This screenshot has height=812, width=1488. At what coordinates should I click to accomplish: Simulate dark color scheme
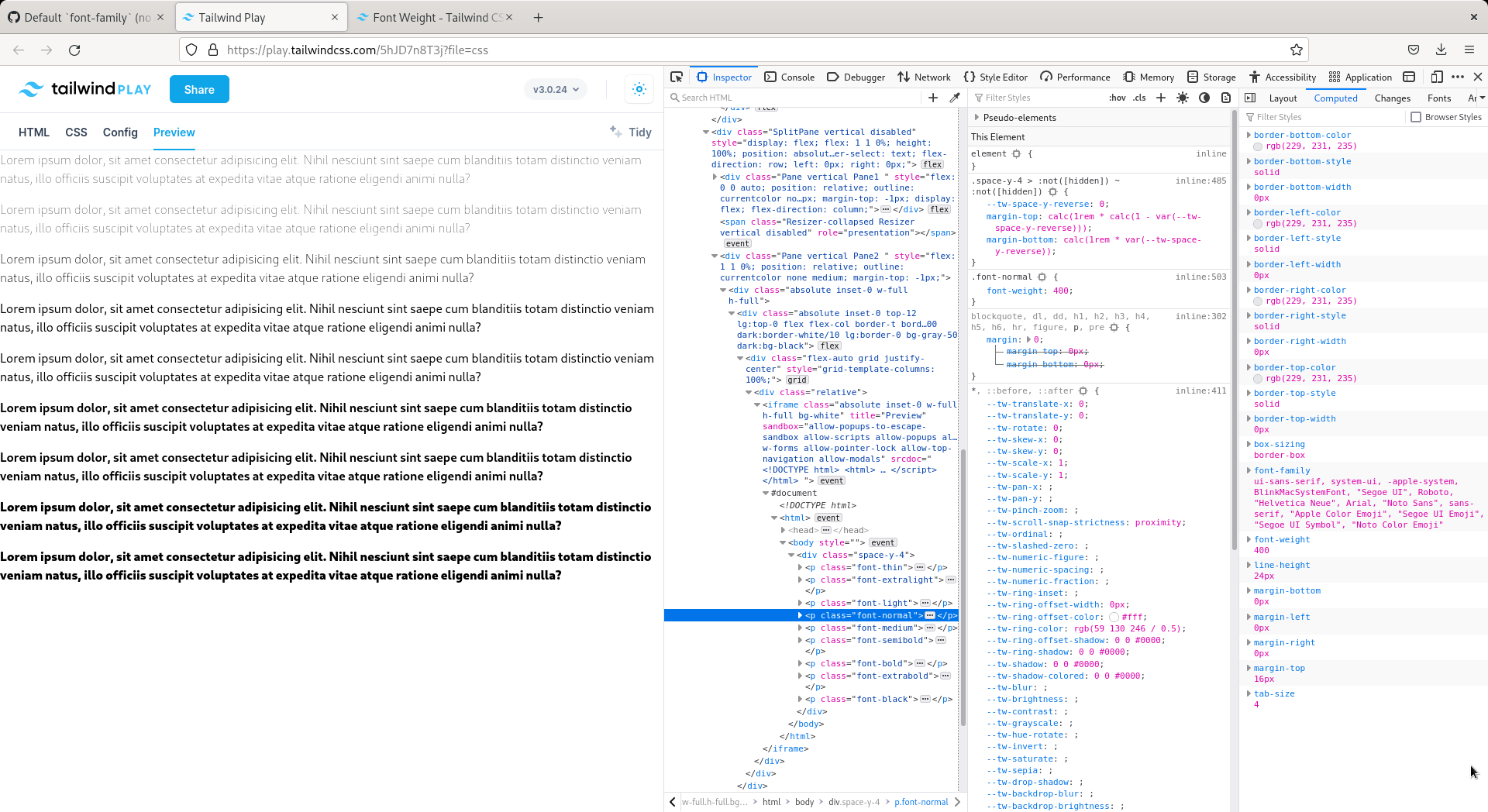tap(1204, 98)
